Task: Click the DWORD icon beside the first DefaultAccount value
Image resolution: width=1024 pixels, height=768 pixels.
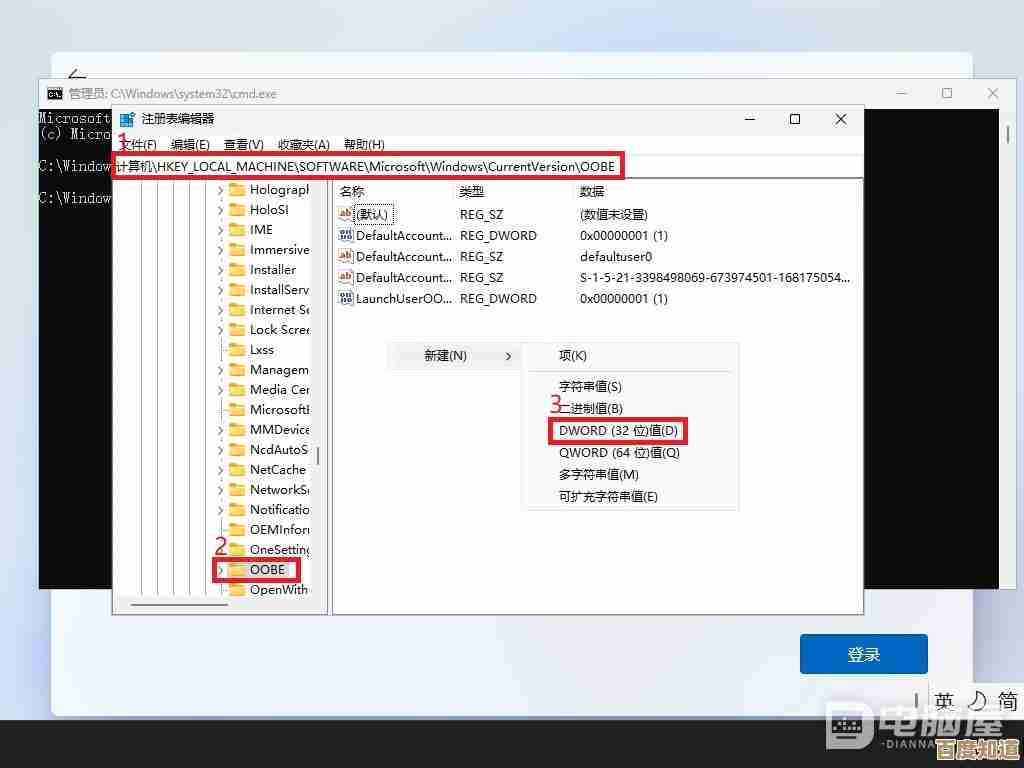Action: (x=345, y=235)
